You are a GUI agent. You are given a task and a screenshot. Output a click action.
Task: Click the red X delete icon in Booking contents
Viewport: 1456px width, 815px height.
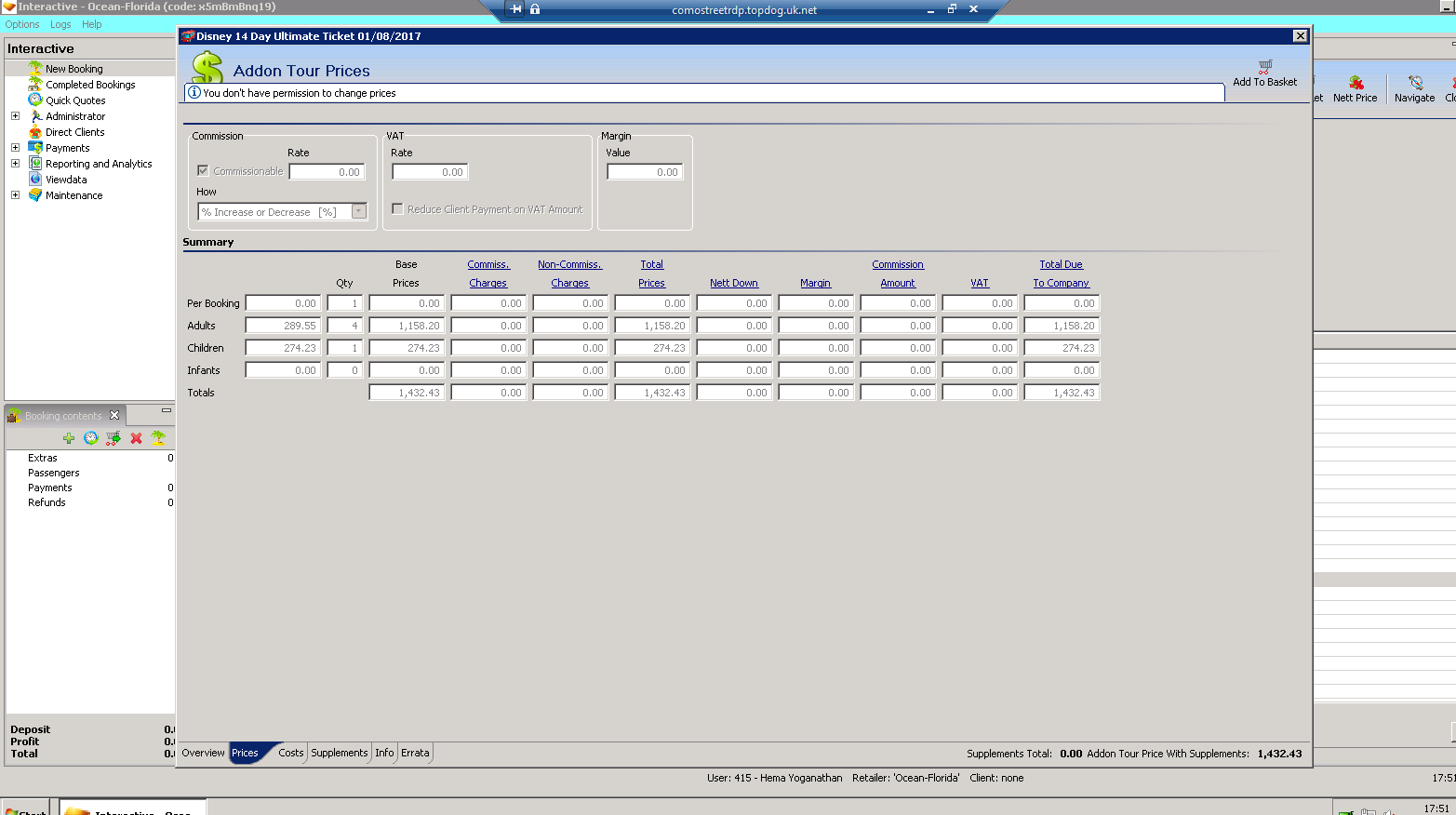pyautogui.click(x=137, y=438)
